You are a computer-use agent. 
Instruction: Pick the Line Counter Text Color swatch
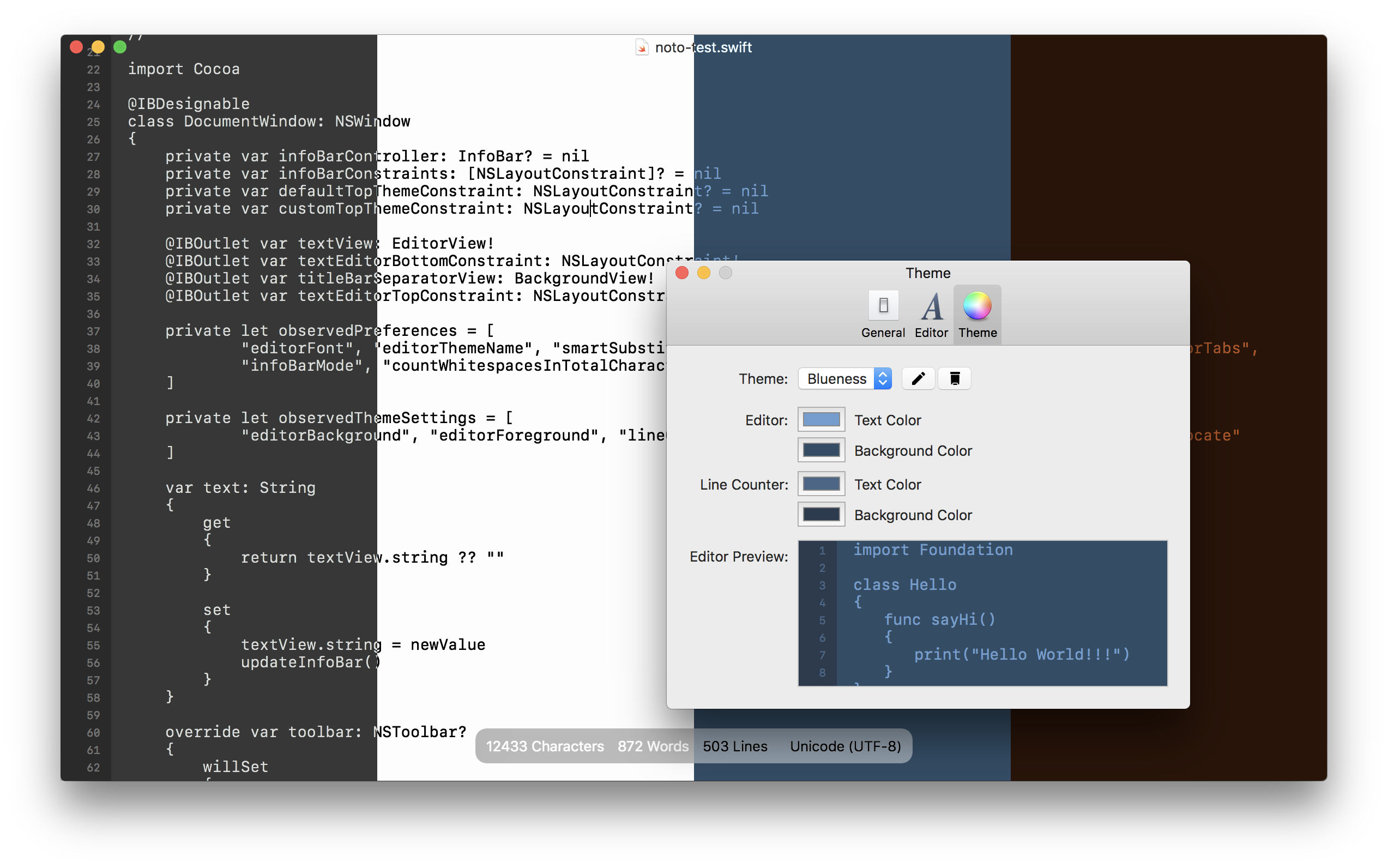821,484
